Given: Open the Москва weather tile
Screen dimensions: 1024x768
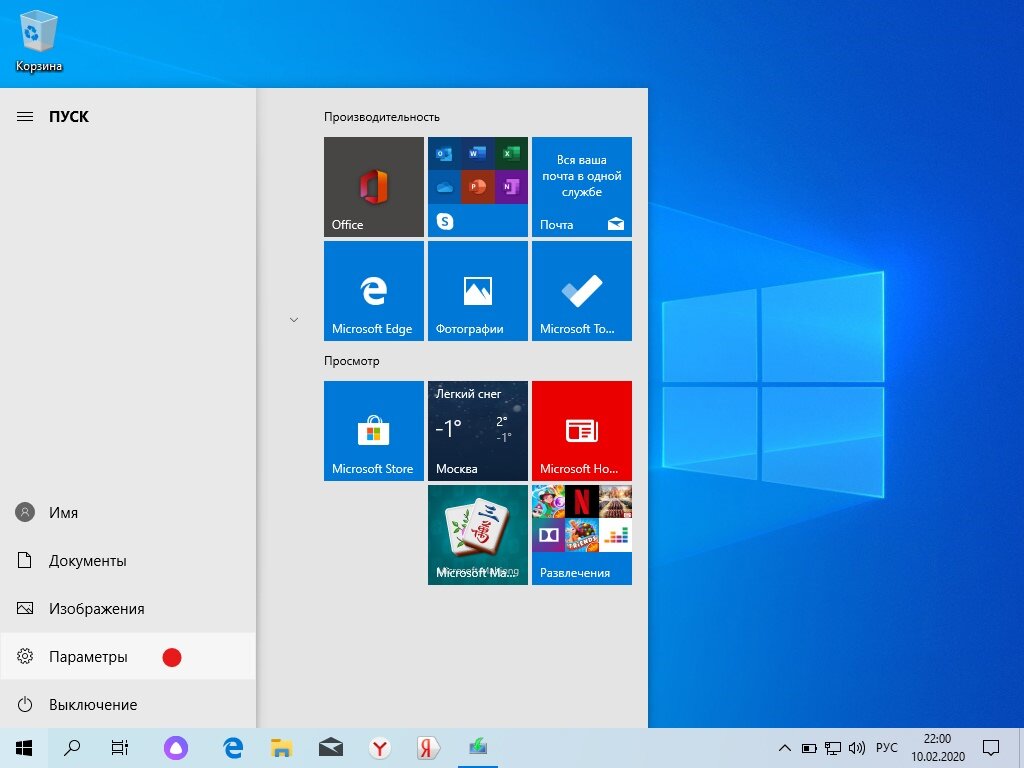Looking at the screenshot, I should click(x=477, y=431).
